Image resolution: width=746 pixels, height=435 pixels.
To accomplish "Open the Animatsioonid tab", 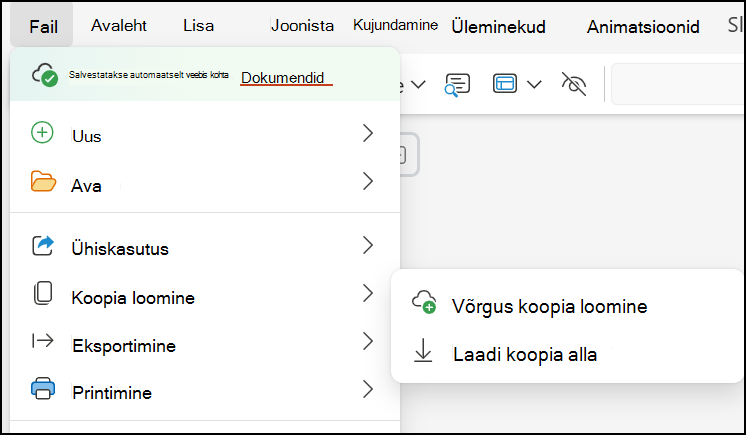I will (643, 27).
